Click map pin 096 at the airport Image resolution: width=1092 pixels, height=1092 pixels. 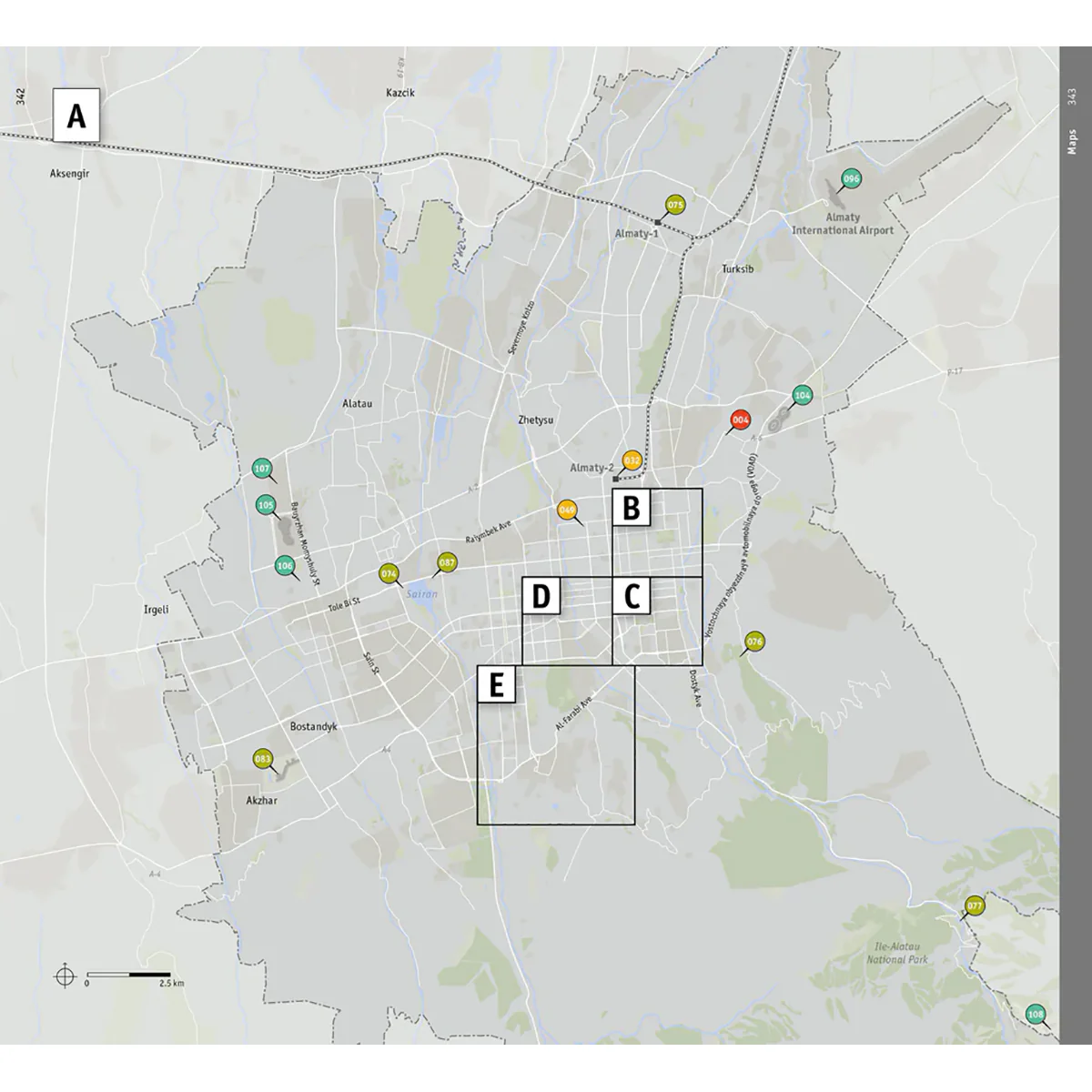coord(851,179)
